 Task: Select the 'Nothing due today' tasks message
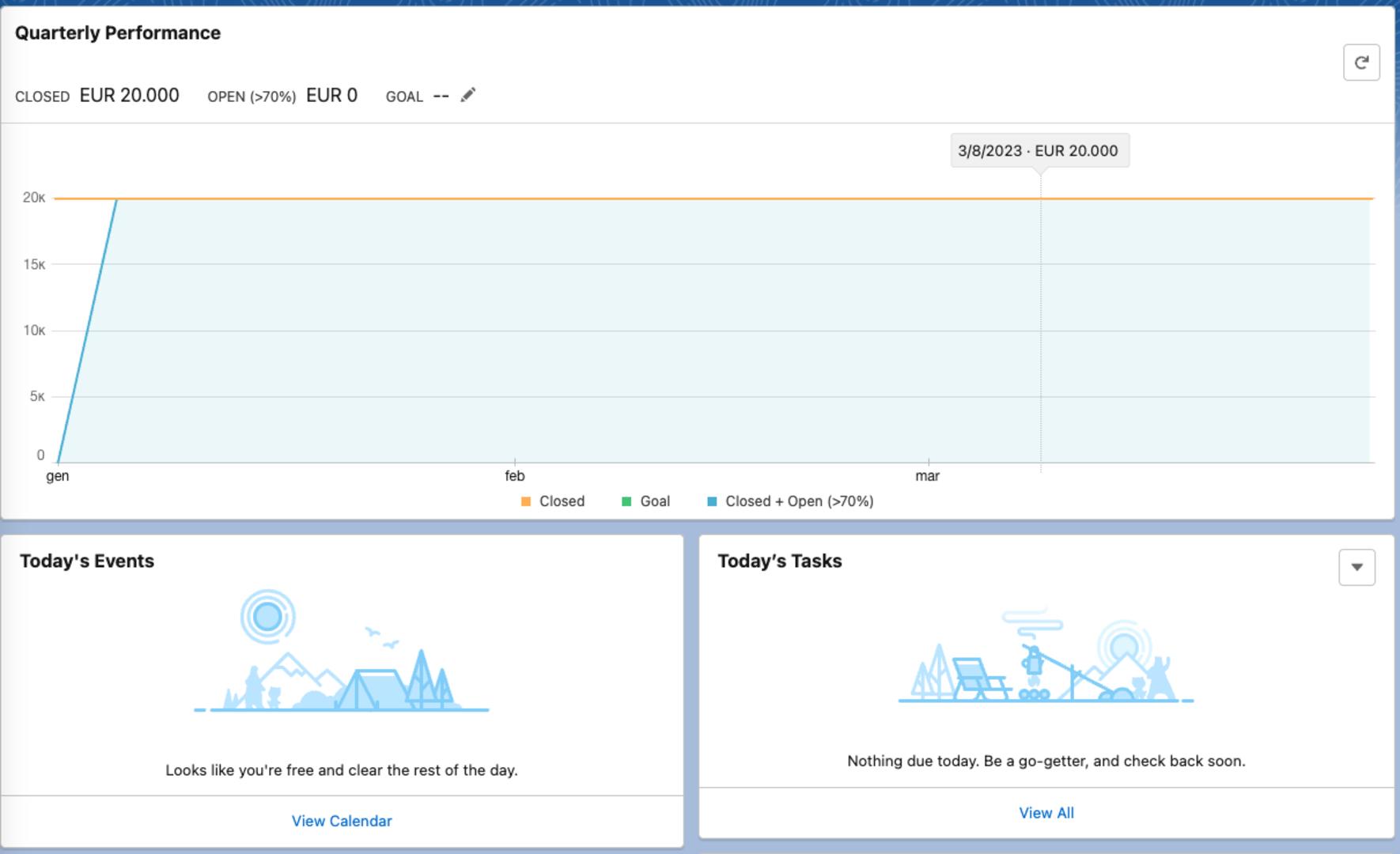tap(1046, 761)
